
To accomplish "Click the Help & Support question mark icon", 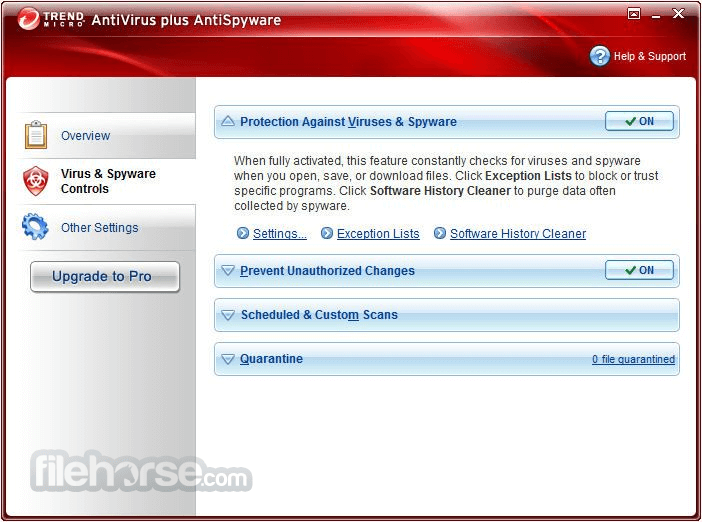I will click(x=599, y=56).
